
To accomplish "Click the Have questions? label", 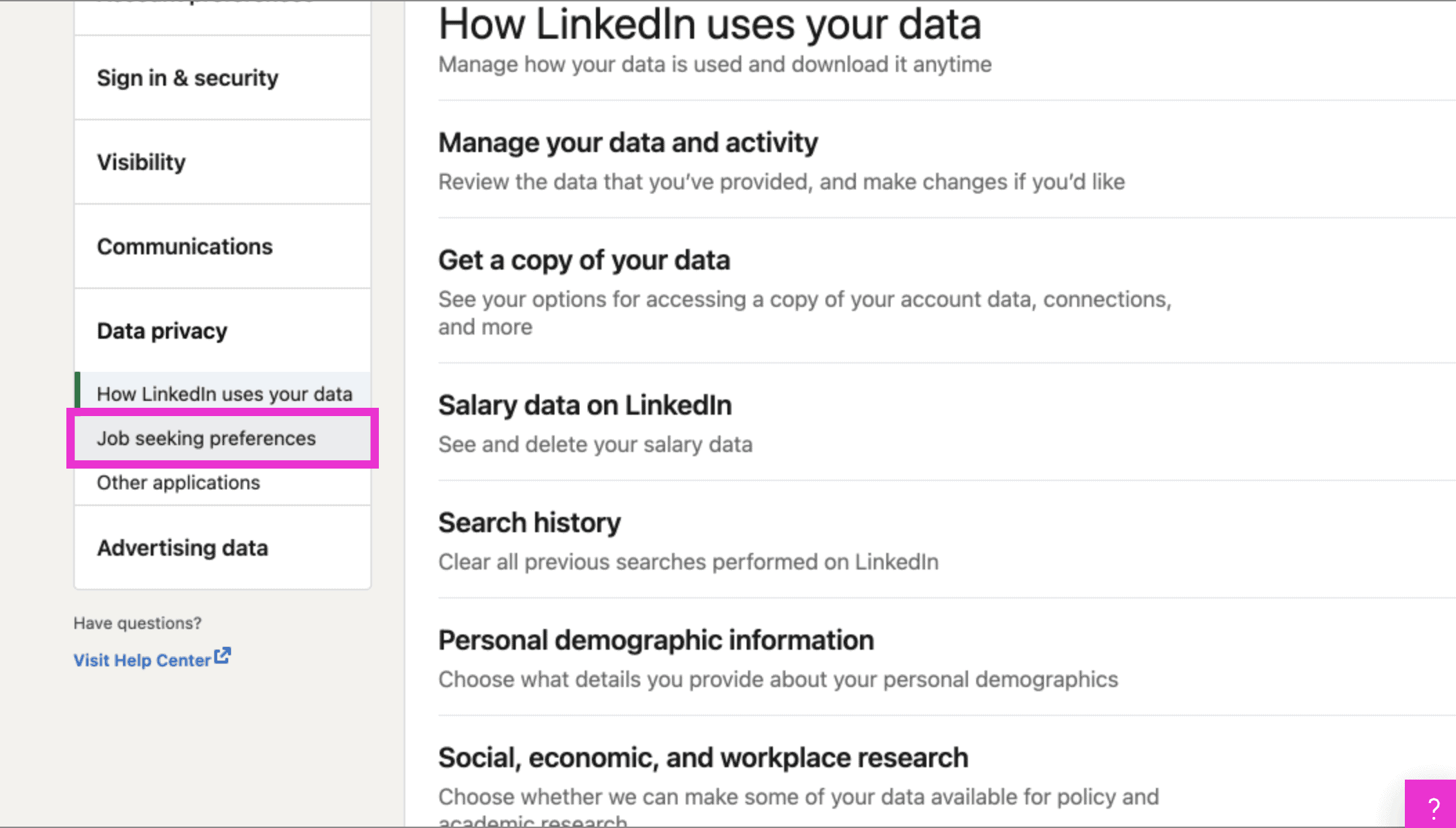I will 138,623.
